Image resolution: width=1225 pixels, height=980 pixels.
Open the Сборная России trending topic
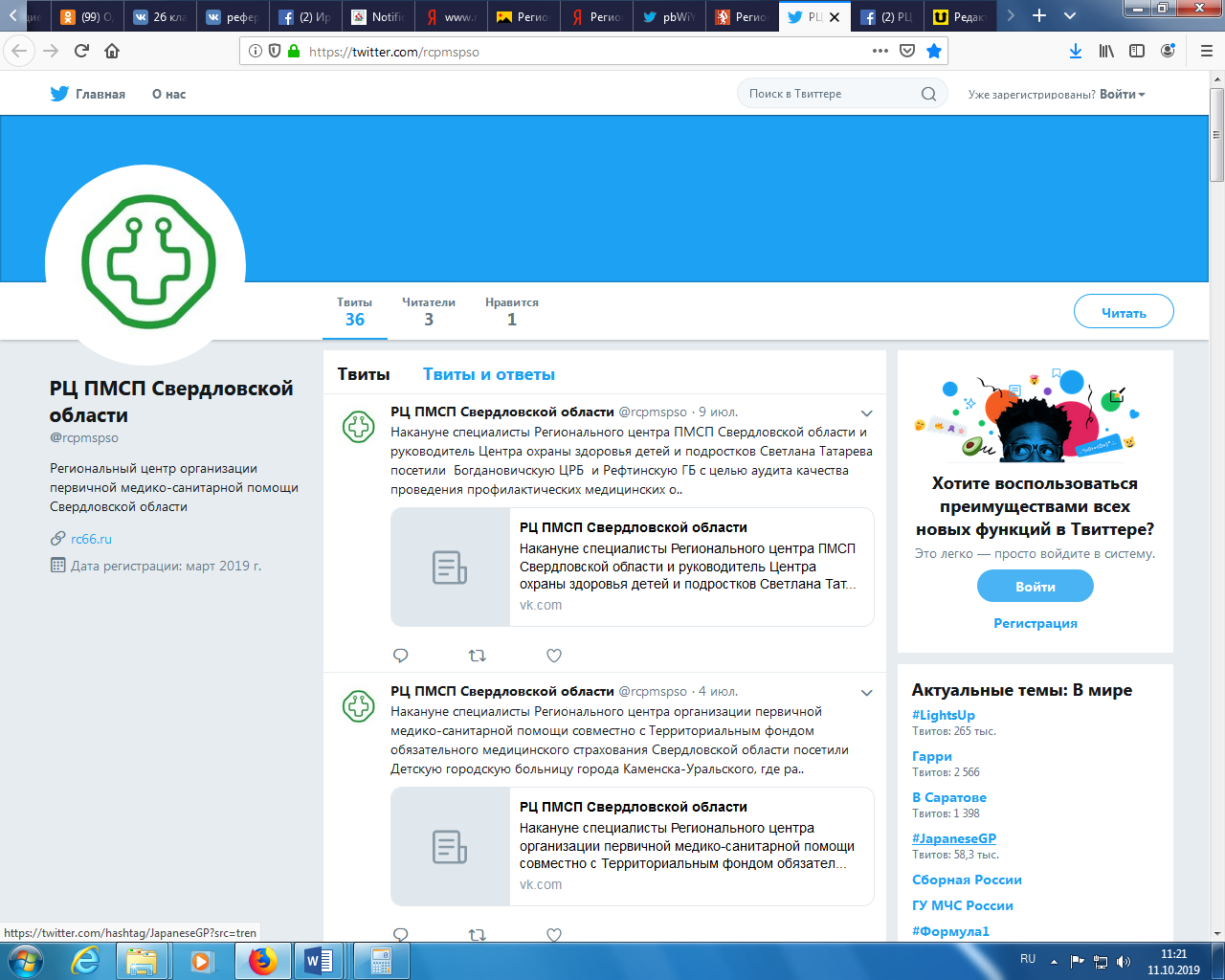pos(967,880)
